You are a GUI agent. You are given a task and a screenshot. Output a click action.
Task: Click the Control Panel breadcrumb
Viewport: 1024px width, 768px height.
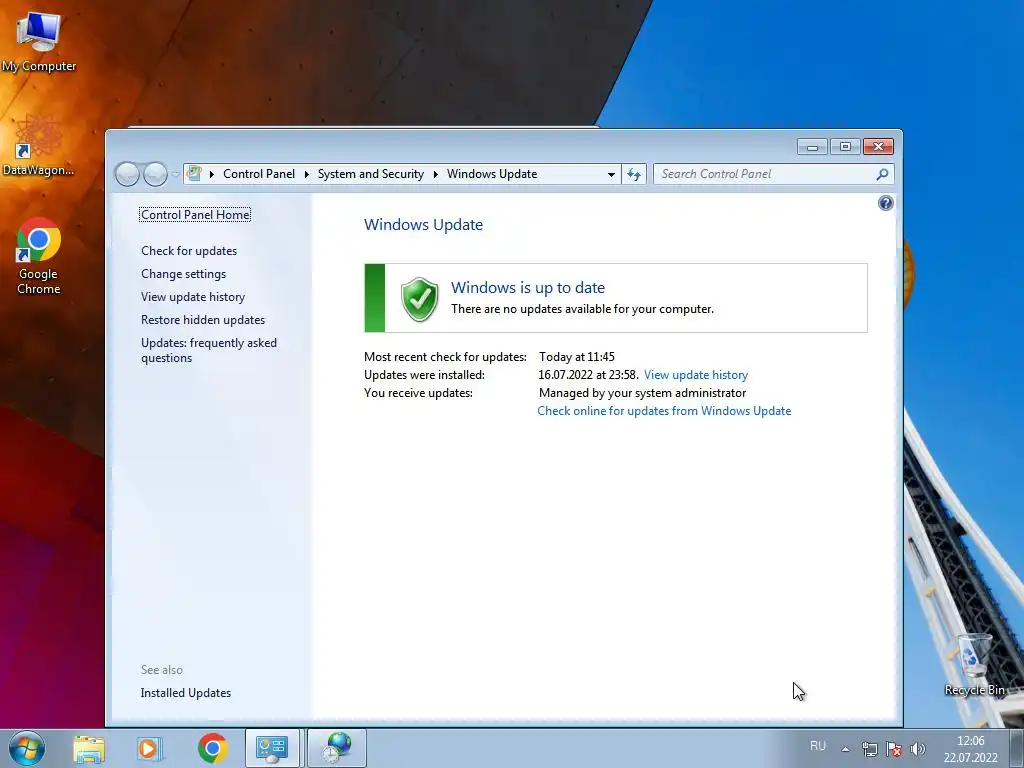click(259, 174)
